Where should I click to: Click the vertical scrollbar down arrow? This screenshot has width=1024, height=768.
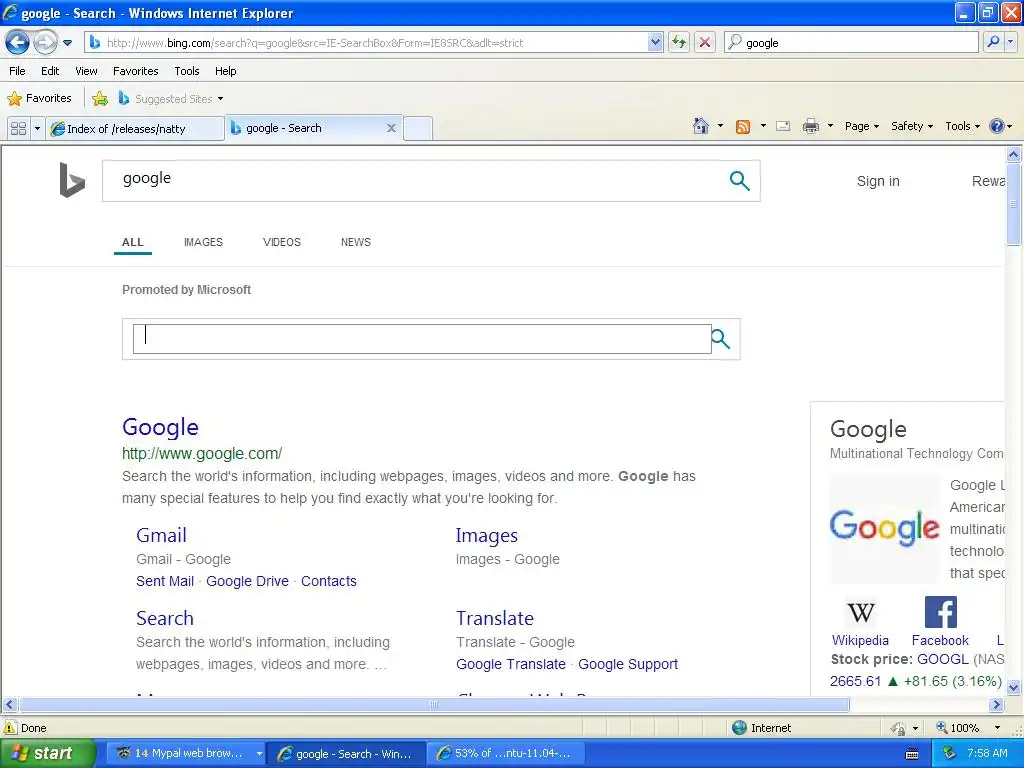pos(1014,686)
